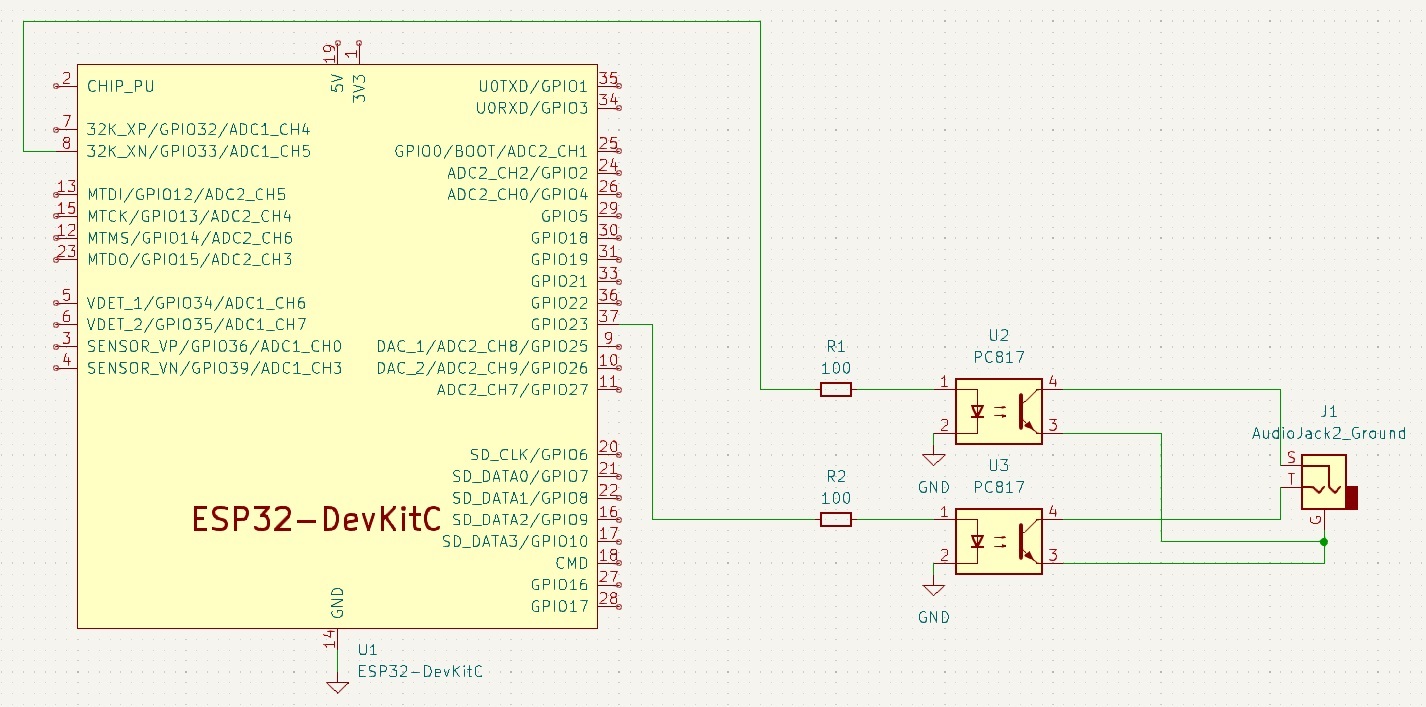Select the U3 reference label

pos(998,466)
